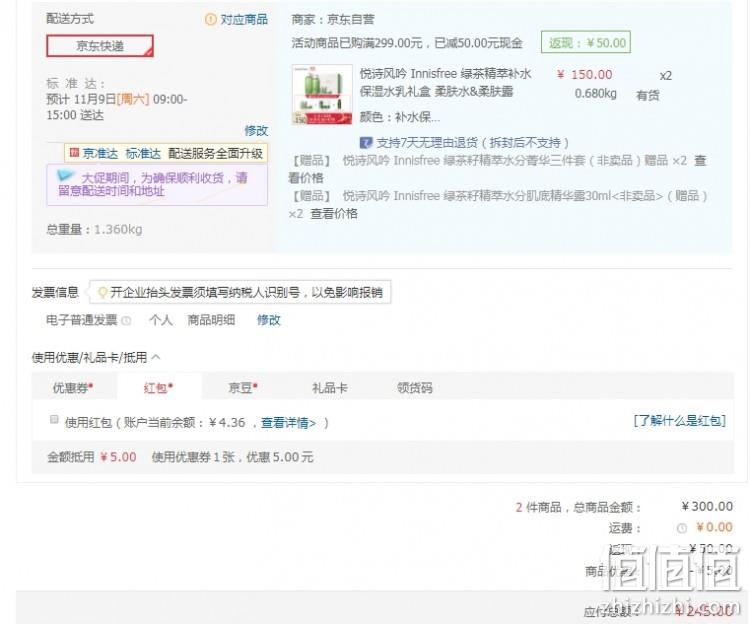The width and height of the screenshot is (750, 624).
Task: Click the 有货 stock status
Action: (x=648, y=95)
